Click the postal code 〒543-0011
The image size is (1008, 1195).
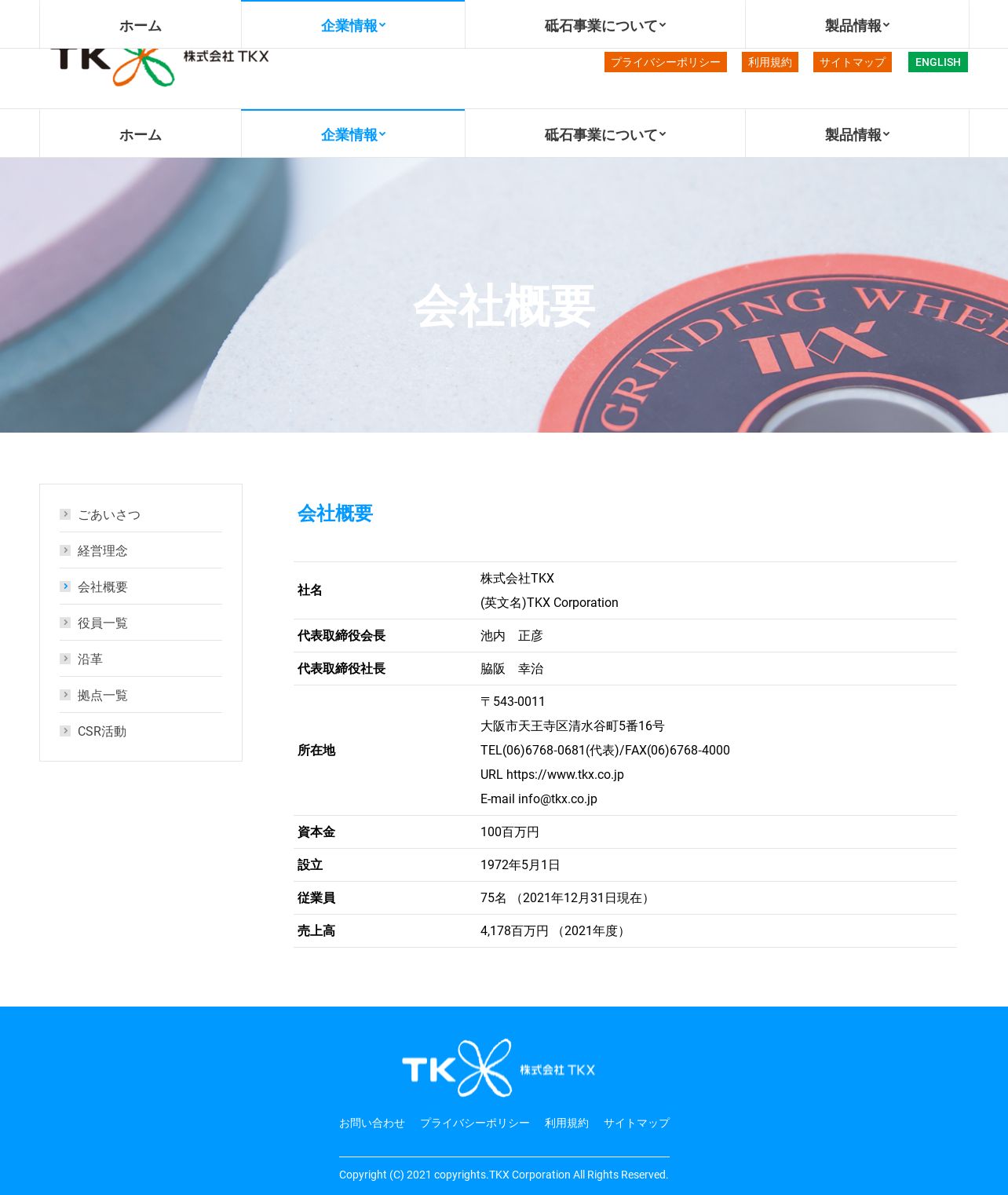[513, 702]
